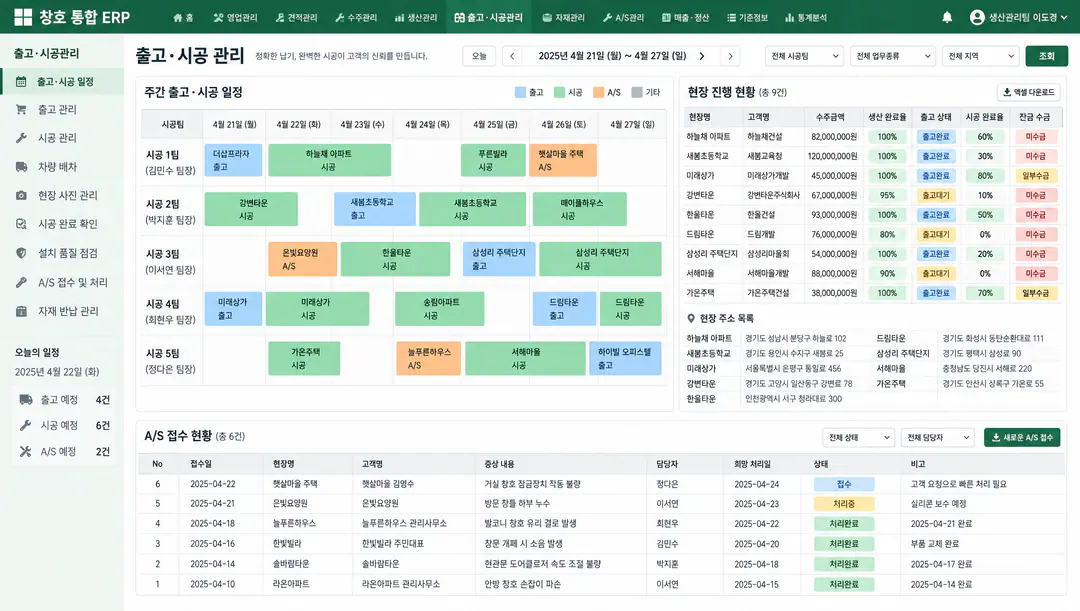
Task: Click the 4월 24일 (목) column header
Action: click(427, 125)
